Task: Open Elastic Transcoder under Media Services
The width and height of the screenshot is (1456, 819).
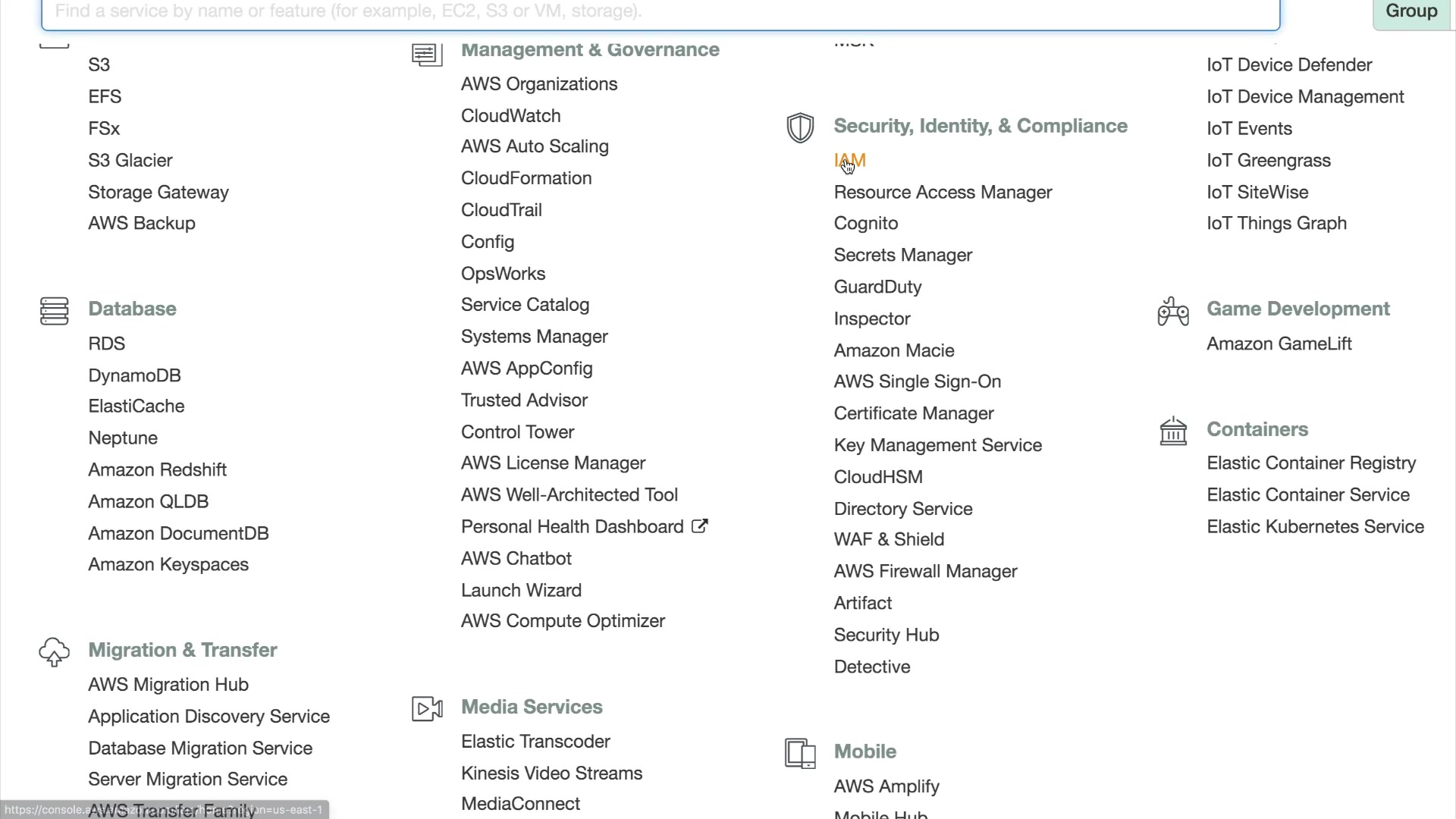Action: tap(535, 742)
